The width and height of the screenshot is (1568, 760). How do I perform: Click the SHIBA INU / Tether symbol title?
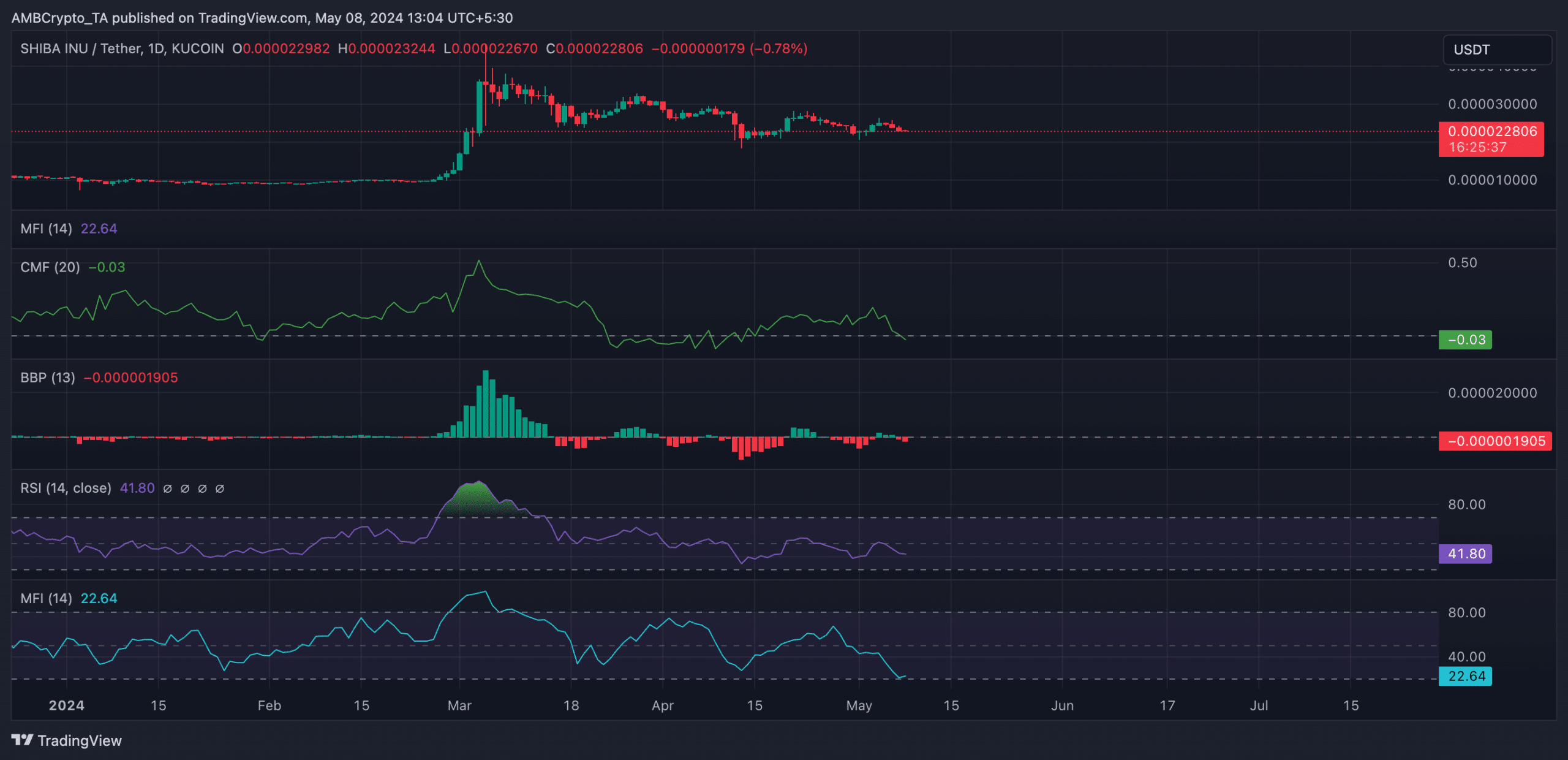point(123,48)
